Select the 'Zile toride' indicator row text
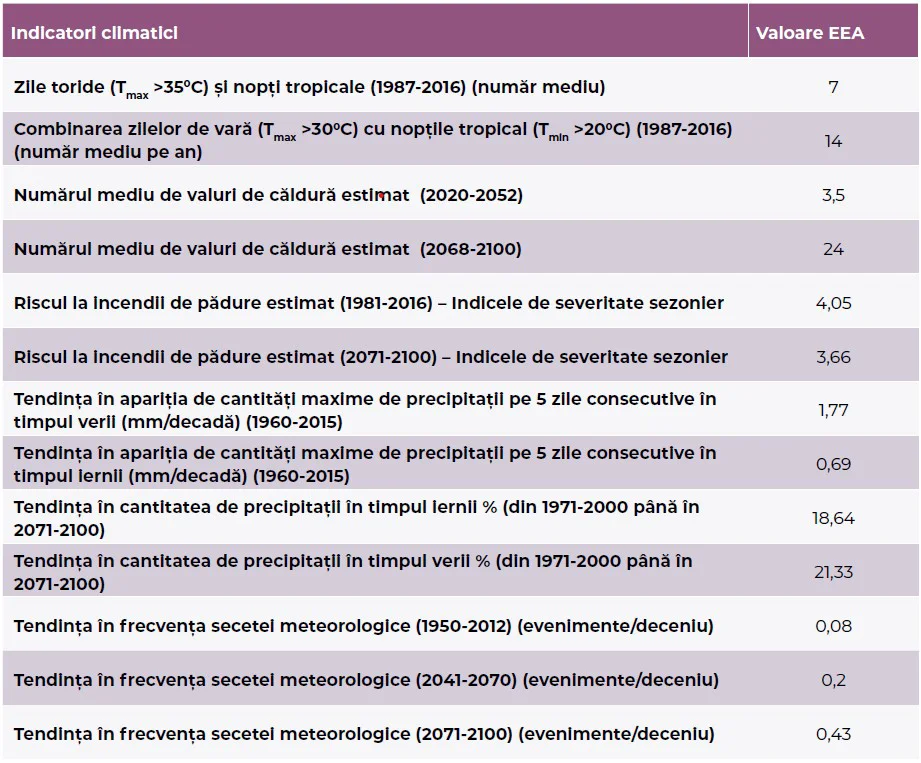Screen dimensions: 921x763 coord(310,88)
